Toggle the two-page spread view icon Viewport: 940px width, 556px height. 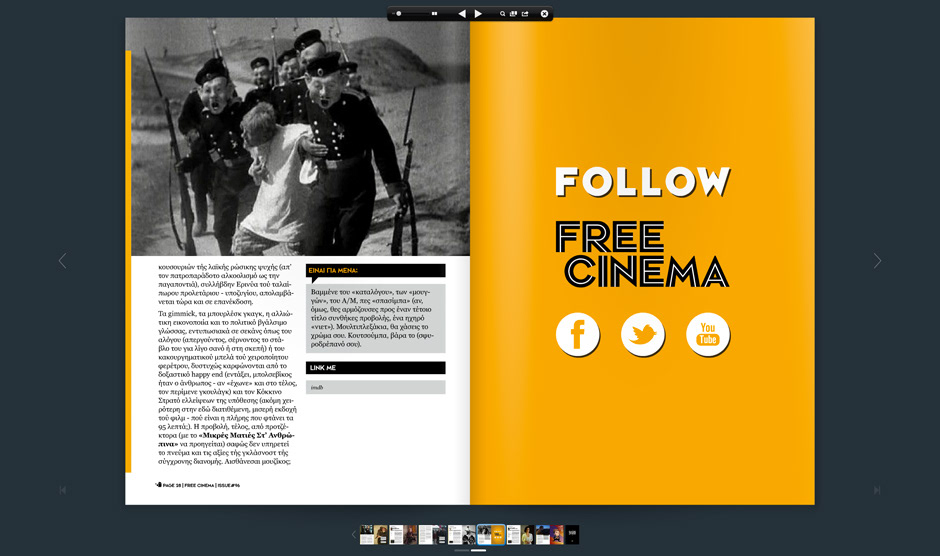click(435, 13)
